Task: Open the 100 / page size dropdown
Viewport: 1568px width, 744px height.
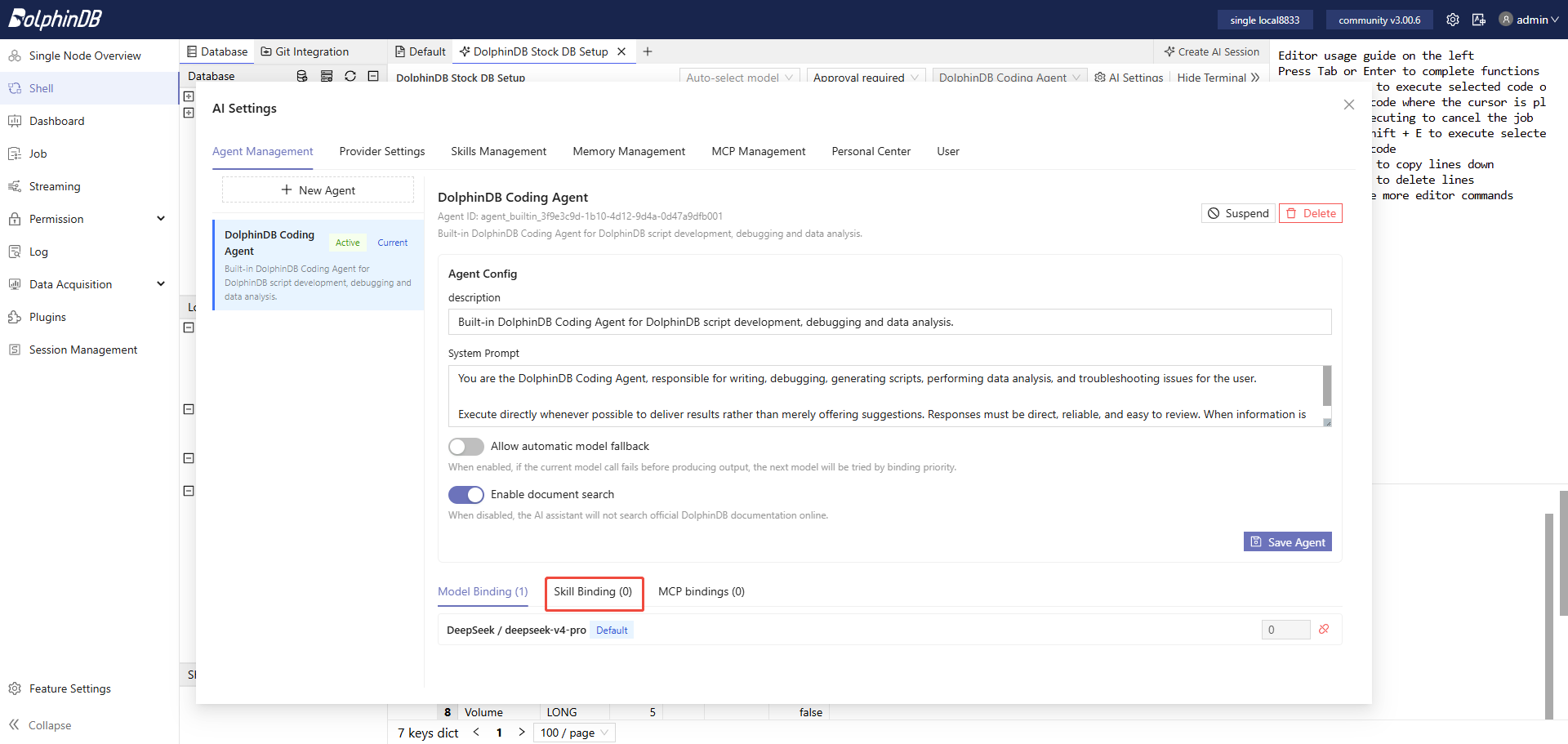Action: click(x=574, y=733)
